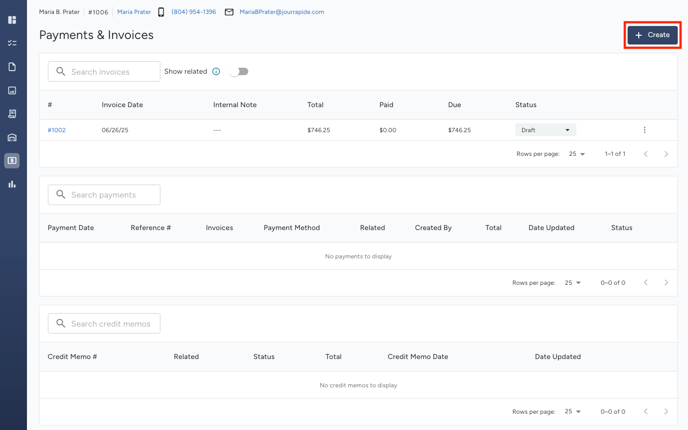The width and height of the screenshot is (688, 430).
Task: Change rows per page in payments table
Action: (572, 283)
